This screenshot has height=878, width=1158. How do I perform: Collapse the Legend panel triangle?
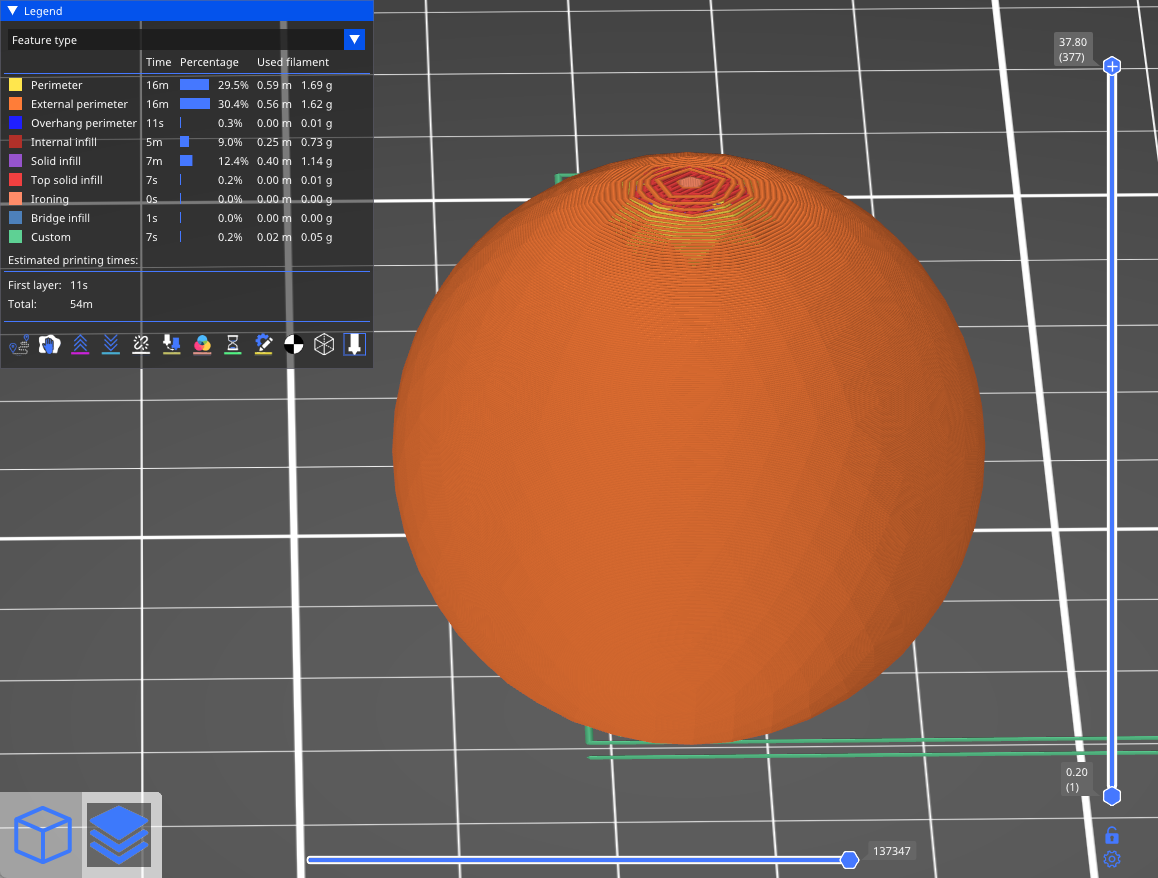click(13, 11)
